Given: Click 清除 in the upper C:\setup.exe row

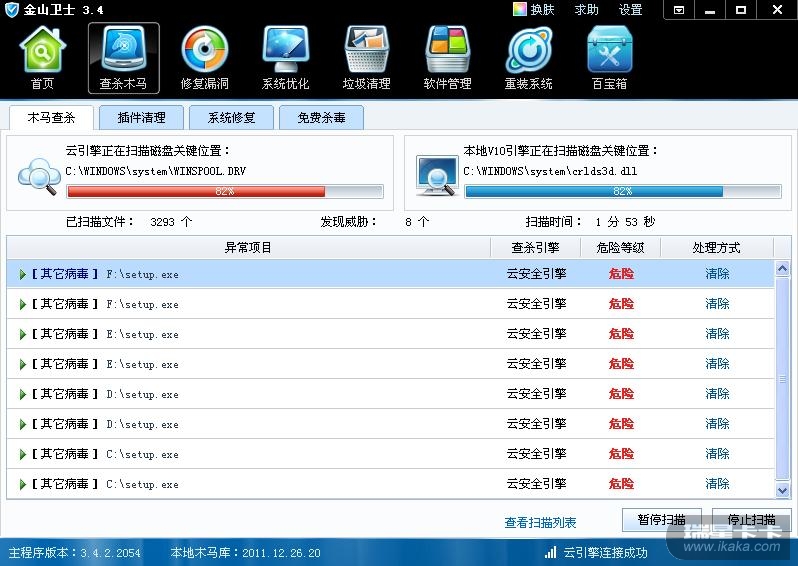Looking at the screenshot, I should coord(717,454).
